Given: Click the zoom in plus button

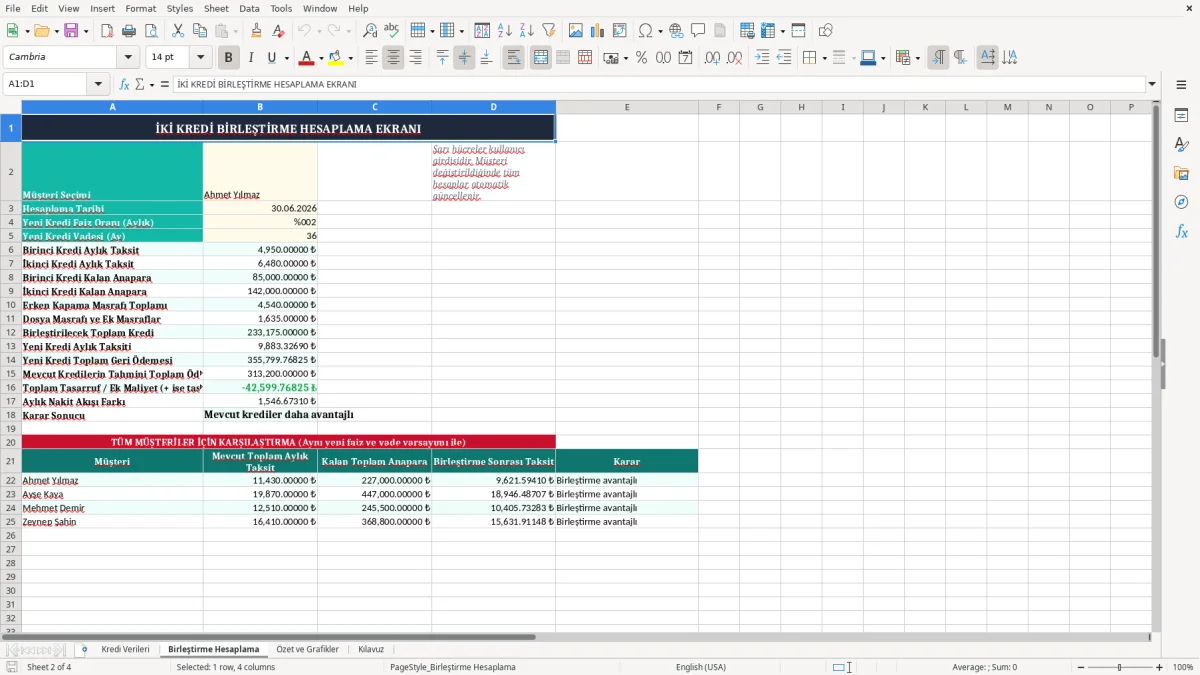Looking at the screenshot, I should 1160,667.
